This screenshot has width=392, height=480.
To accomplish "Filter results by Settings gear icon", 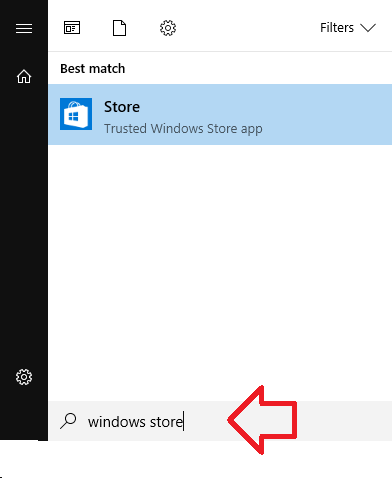I will click(x=168, y=28).
